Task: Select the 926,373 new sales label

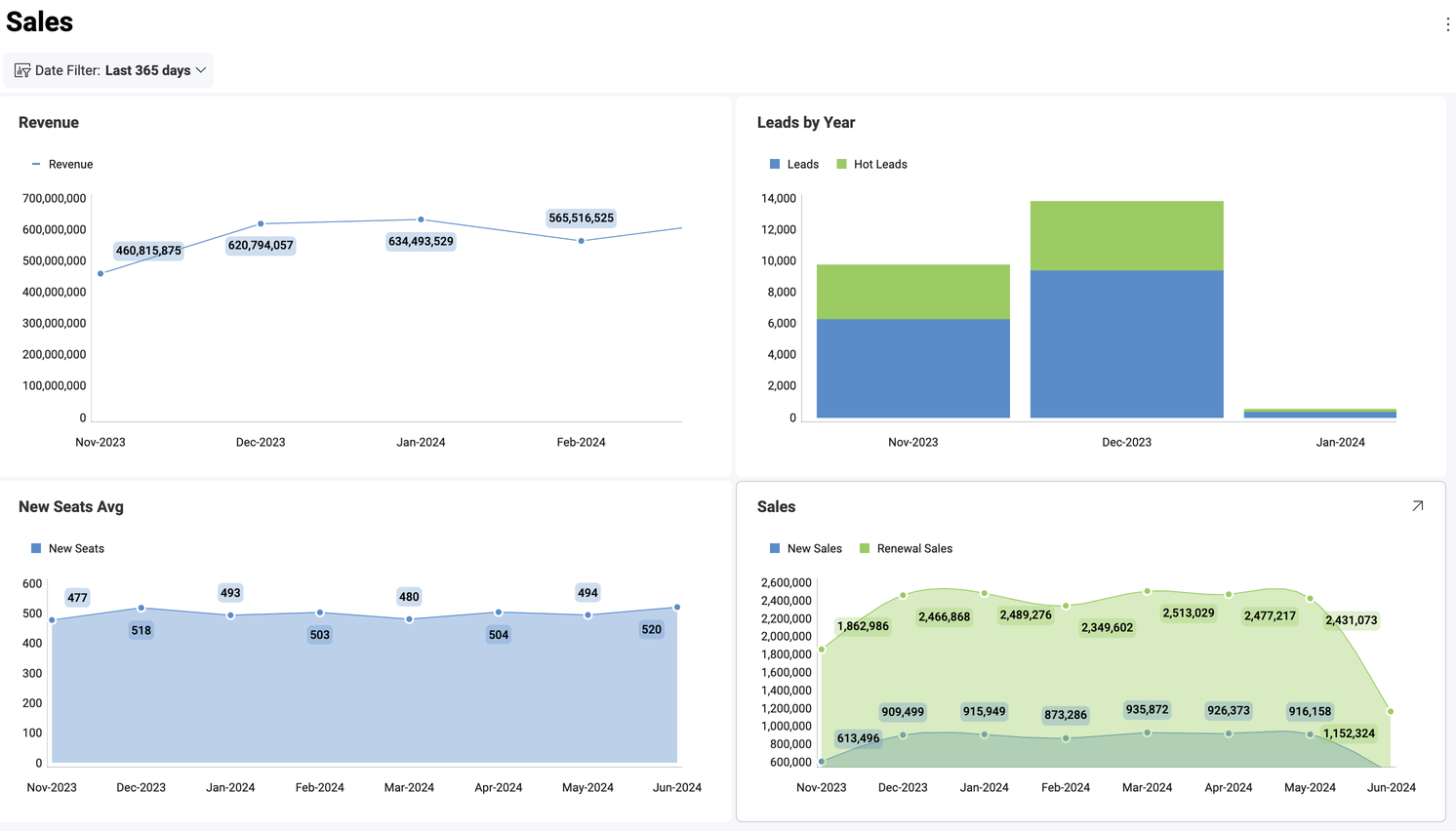Action: [x=1229, y=710]
